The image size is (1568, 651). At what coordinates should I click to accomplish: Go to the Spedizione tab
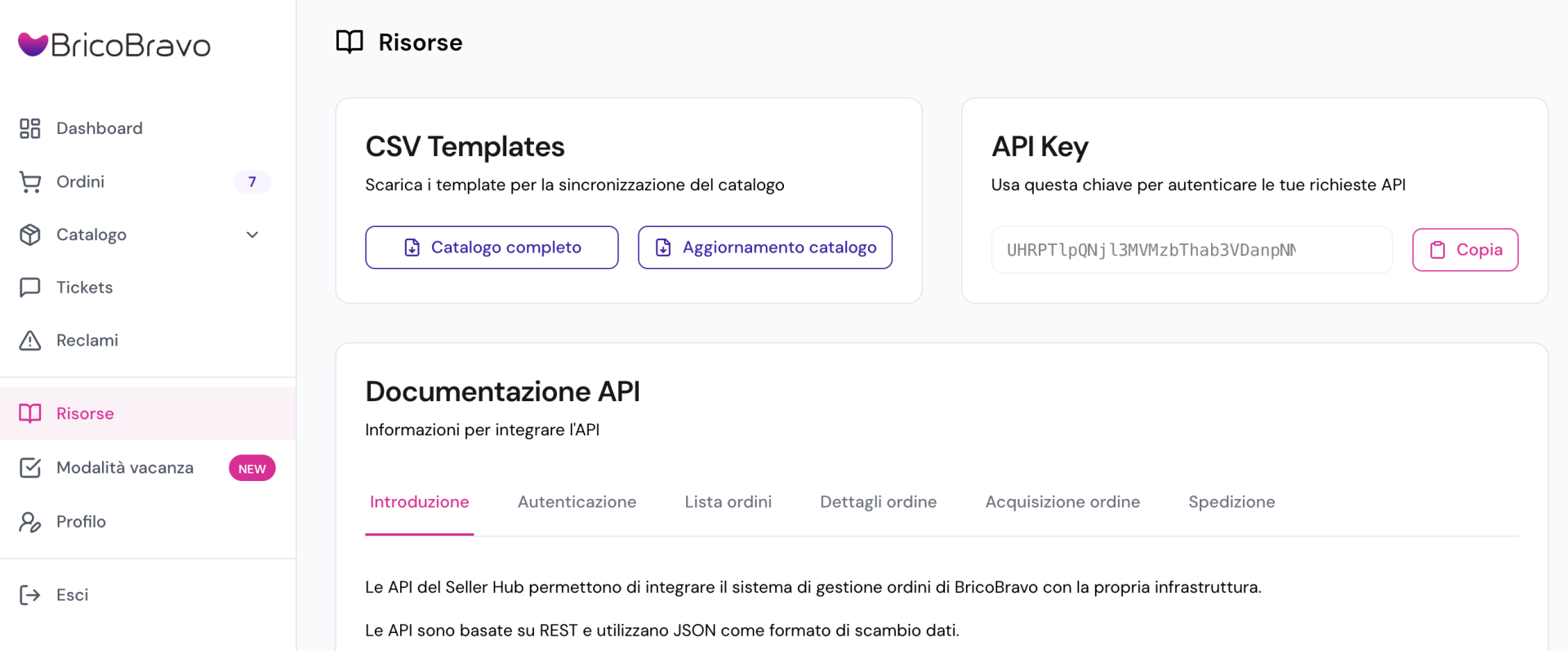pos(1231,502)
